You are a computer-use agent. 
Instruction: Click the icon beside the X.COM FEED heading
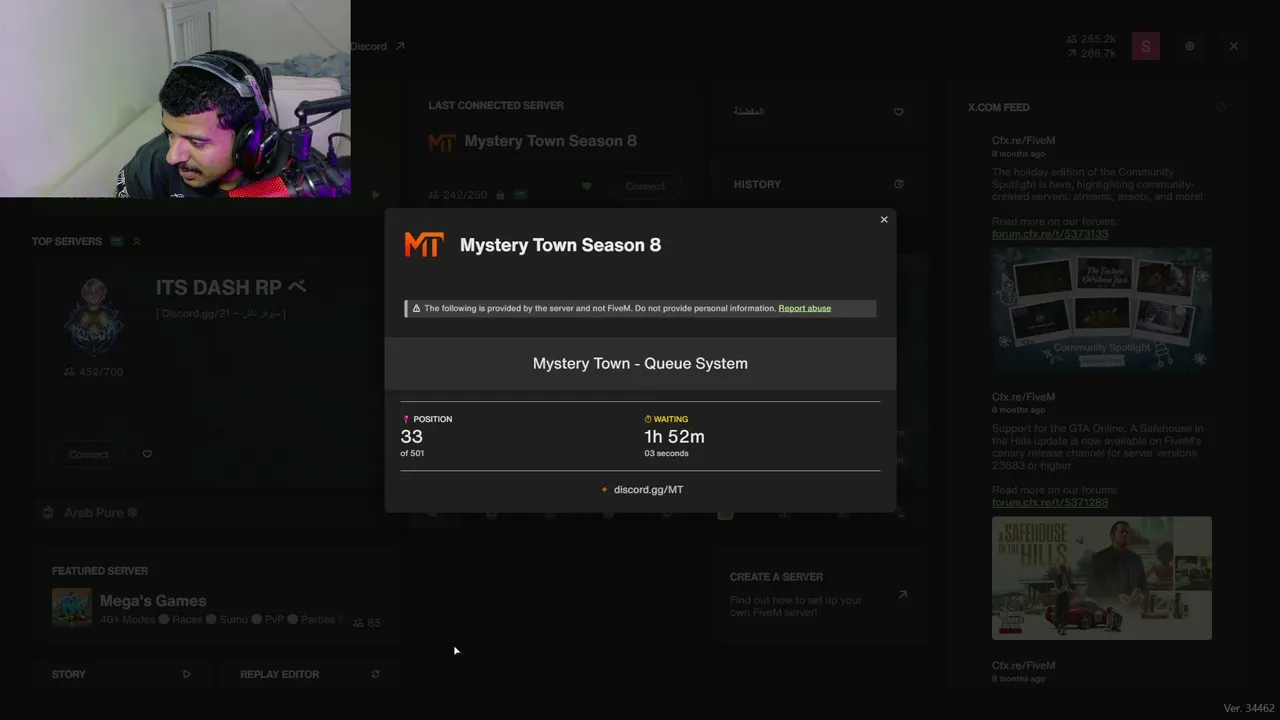click(1221, 107)
